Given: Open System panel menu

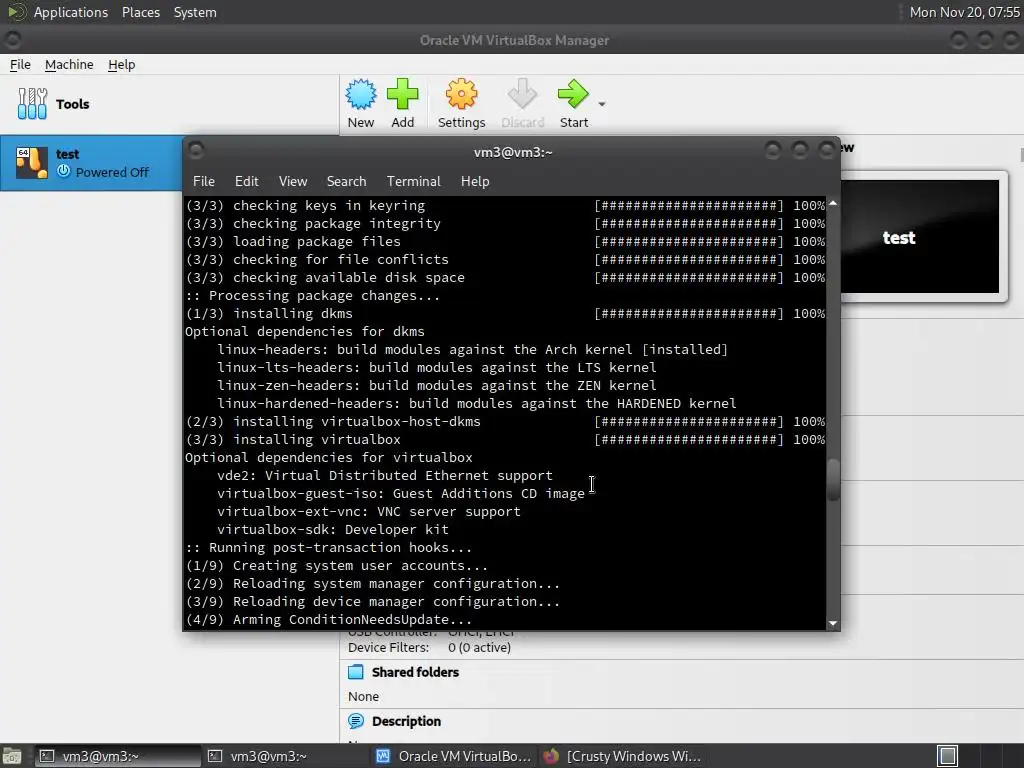Looking at the screenshot, I should [195, 12].
